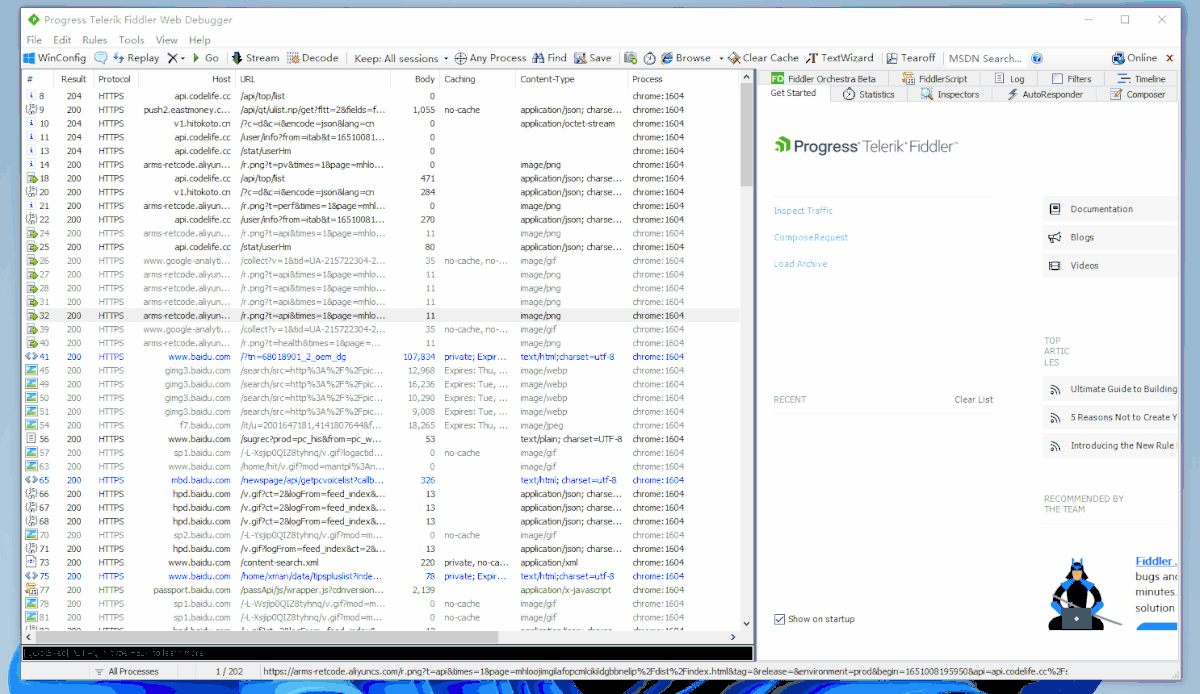This screenshot has height=694, width=1200.
Task: Click the Online status indicator
Action: coord(1134,58)
